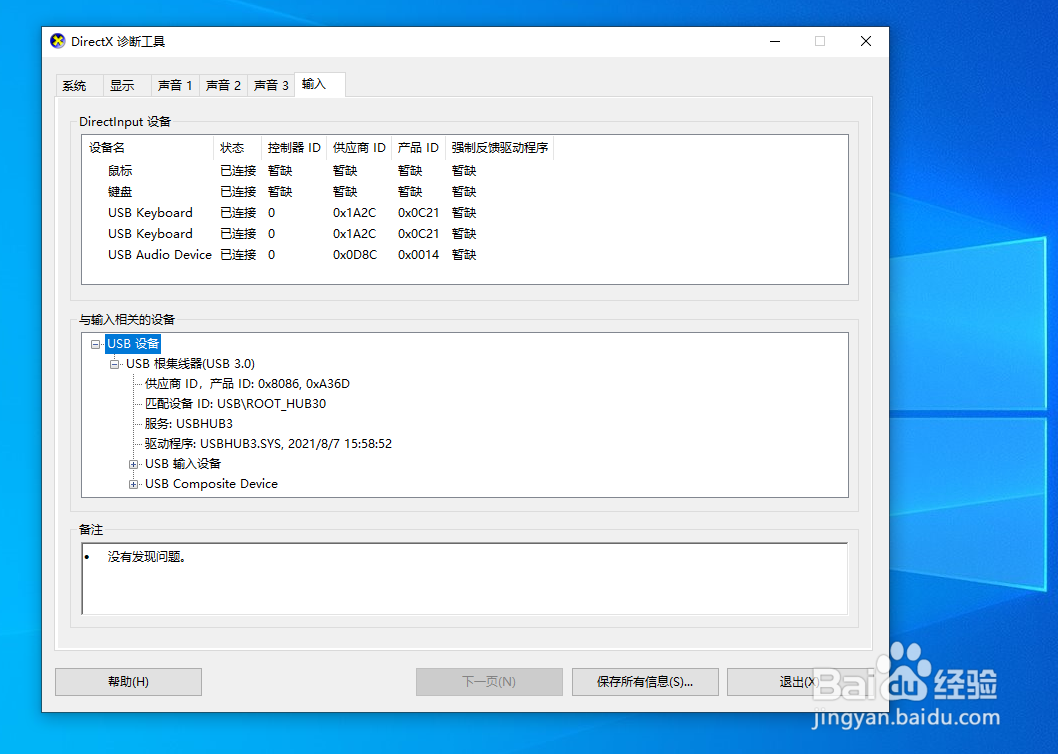Click the 服务: USBHUB3 line

189,424
